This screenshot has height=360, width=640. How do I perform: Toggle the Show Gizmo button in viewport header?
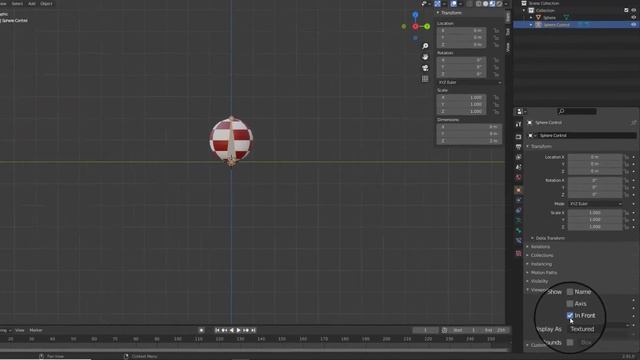tap(437, 4)
